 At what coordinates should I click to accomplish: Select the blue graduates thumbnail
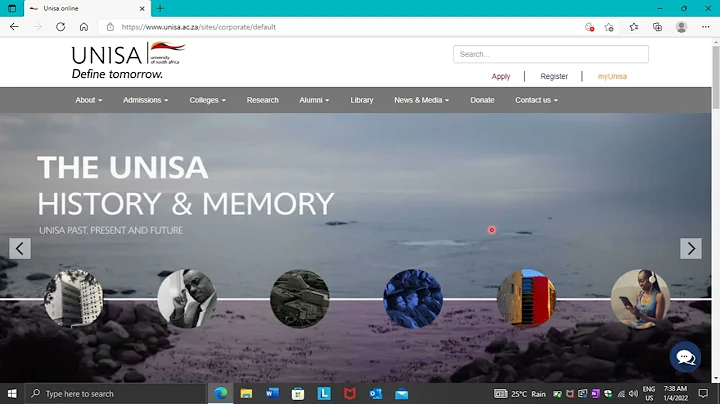click(413, 299)
